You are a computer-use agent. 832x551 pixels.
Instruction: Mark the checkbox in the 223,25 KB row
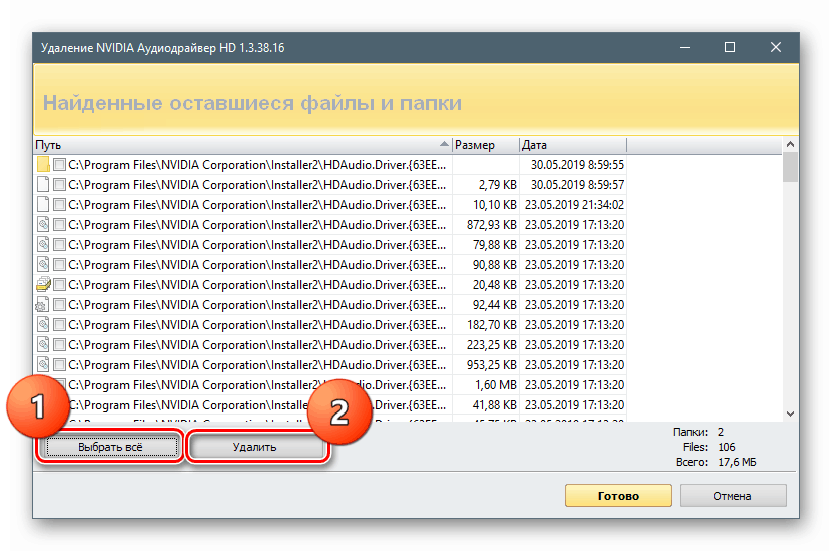pyautogui.click(x=59, y=345)
